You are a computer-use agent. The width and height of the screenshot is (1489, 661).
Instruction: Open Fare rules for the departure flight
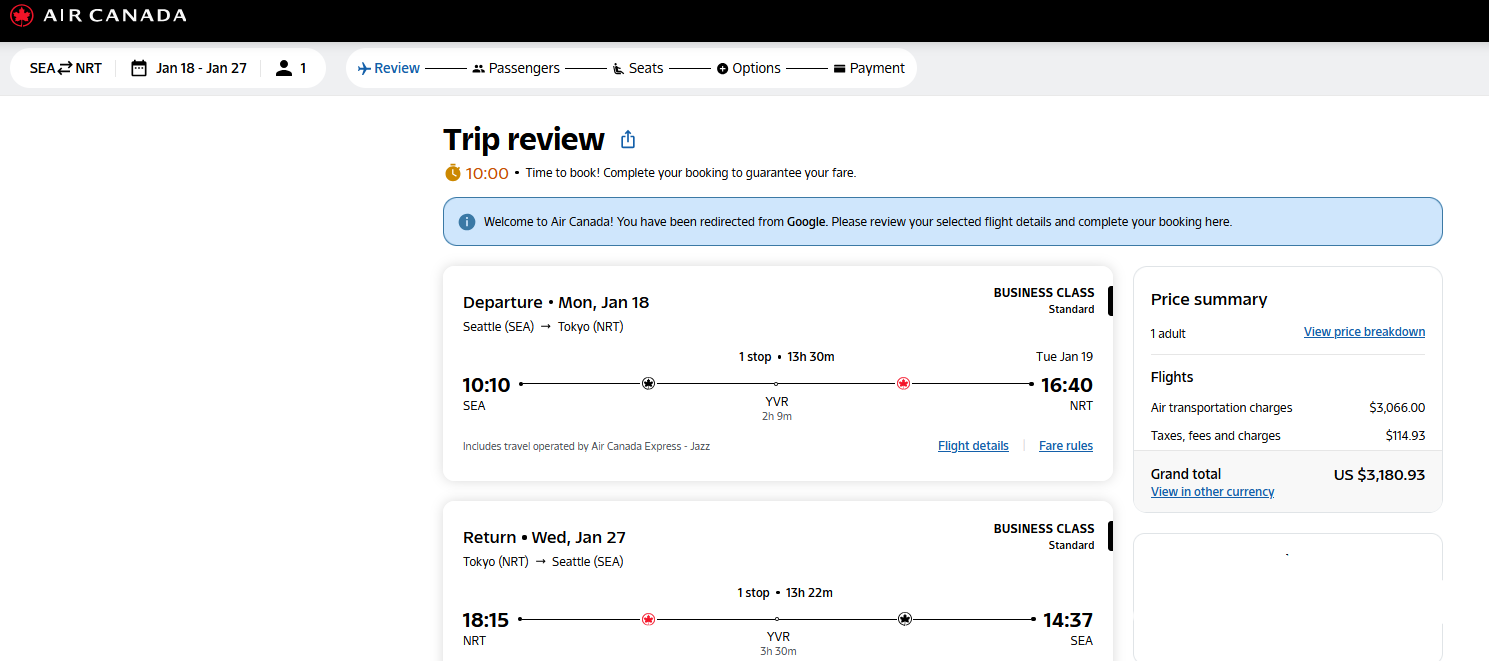tap(1066, 446)
